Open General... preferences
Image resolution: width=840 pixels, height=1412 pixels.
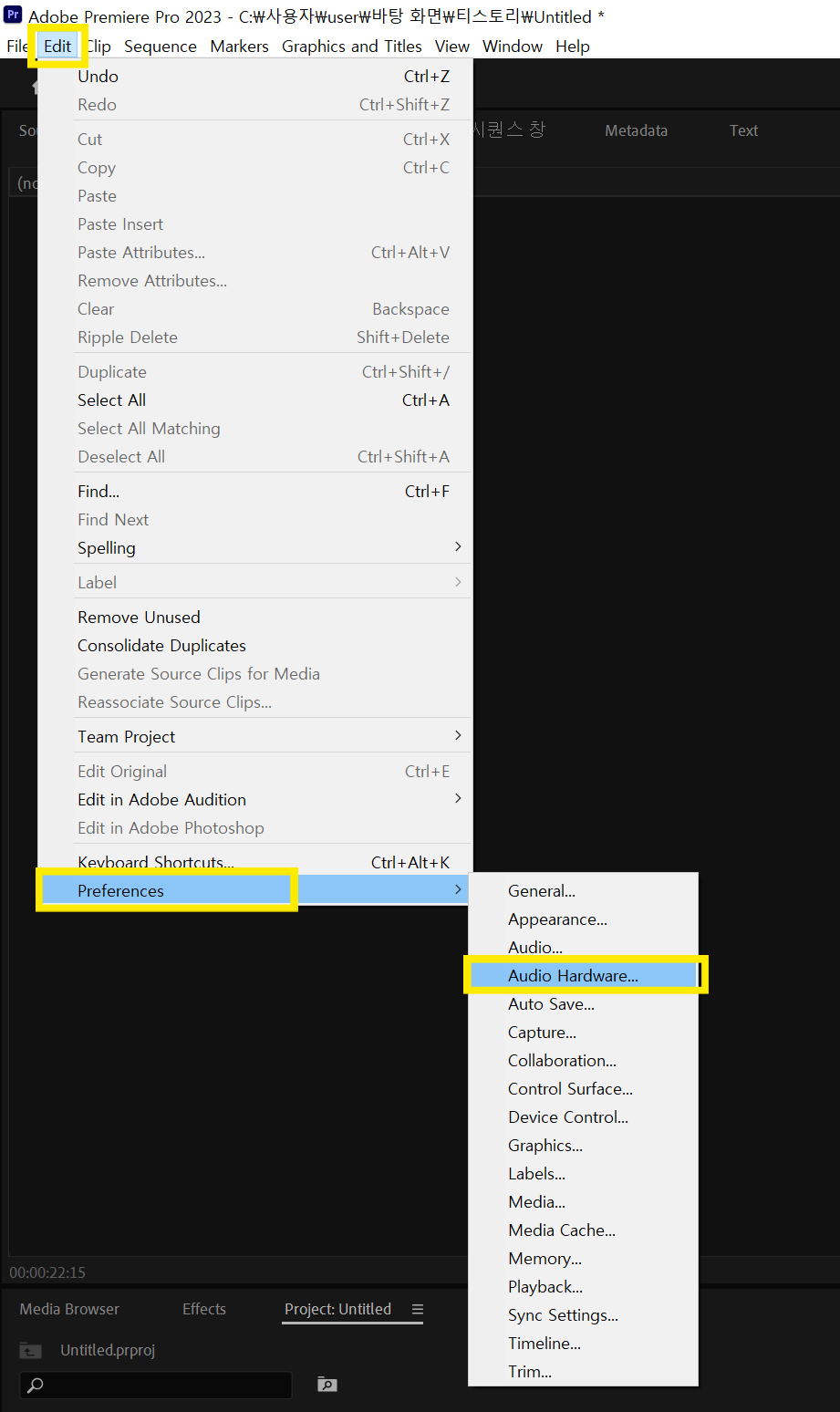pos(583,891)
